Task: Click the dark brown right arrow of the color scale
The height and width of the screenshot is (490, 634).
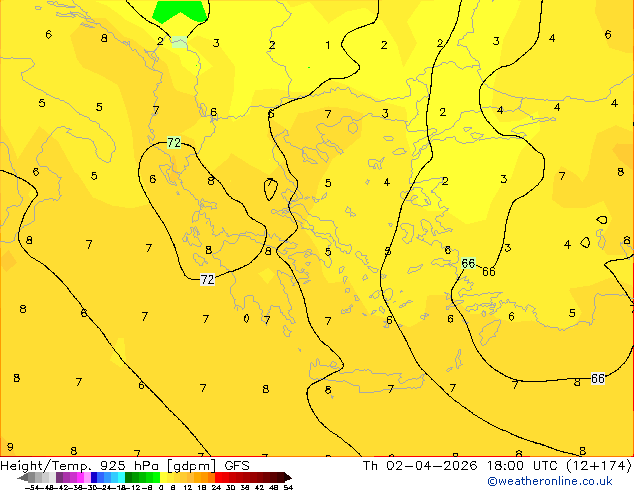Action: click(288, 477)
